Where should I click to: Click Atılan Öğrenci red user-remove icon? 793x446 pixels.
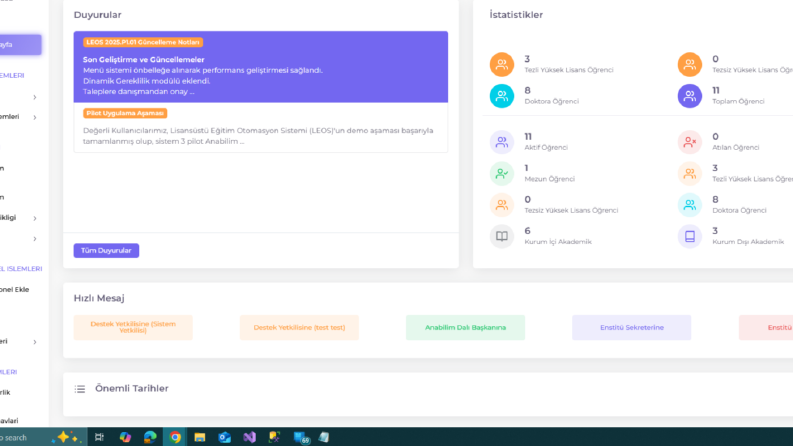(x=689, y=142)
